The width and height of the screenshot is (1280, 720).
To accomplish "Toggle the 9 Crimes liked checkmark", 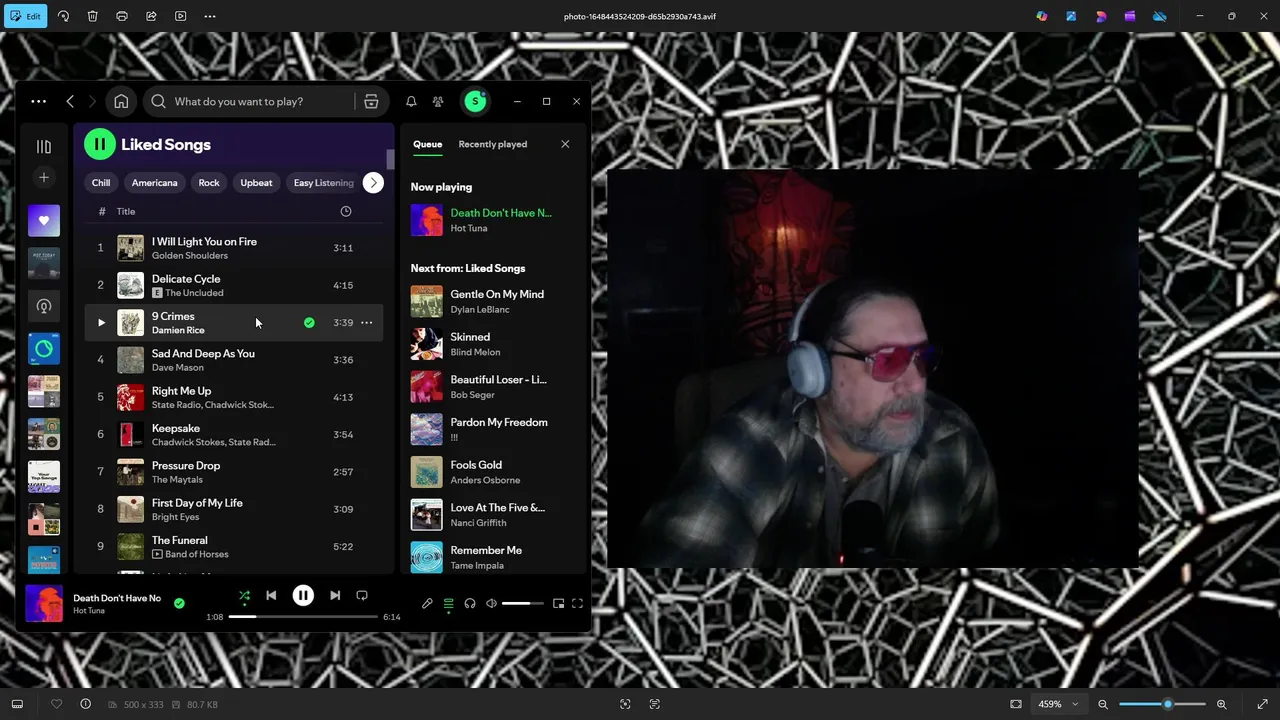I will (x=309, y=322).
